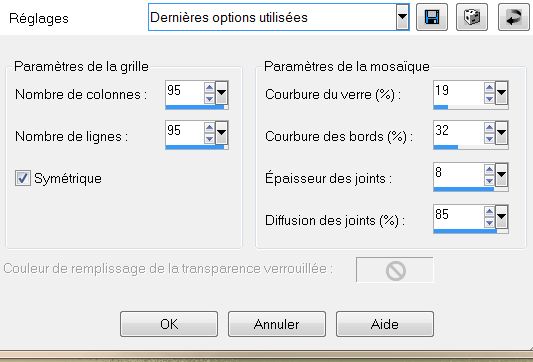Increase Nombre de colonnes with up arrow
This screenshot has height=362, width=533.
point(209,88)
